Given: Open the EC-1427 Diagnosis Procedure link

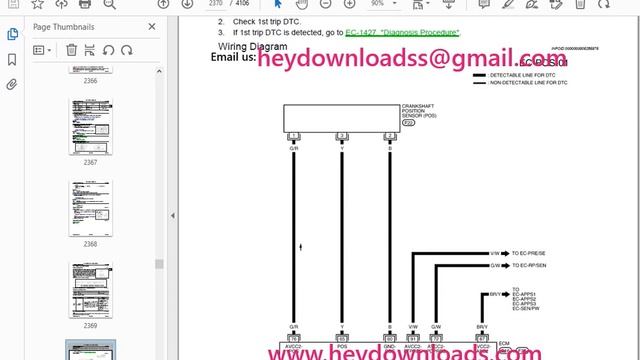Looking at the screenshot, I should tap(402, 32).
